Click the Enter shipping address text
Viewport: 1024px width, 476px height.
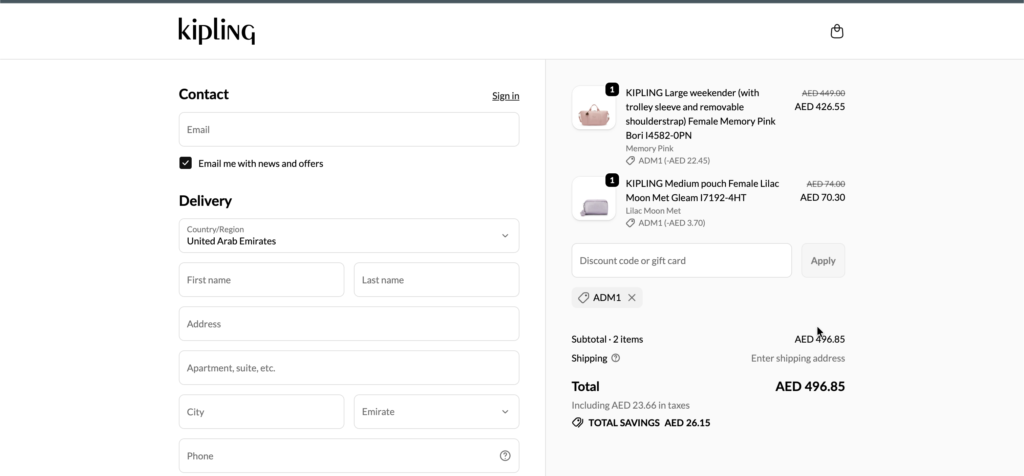tap(798, 358)
